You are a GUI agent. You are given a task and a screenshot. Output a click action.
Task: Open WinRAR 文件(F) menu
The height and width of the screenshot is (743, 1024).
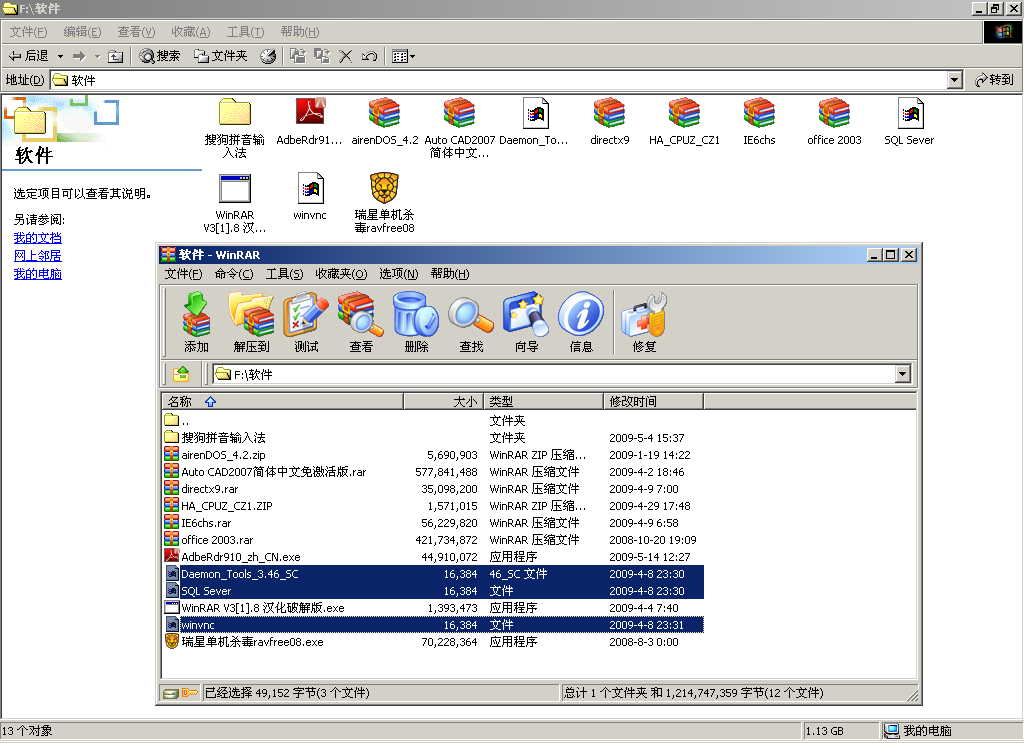click(x=184, y=274)
